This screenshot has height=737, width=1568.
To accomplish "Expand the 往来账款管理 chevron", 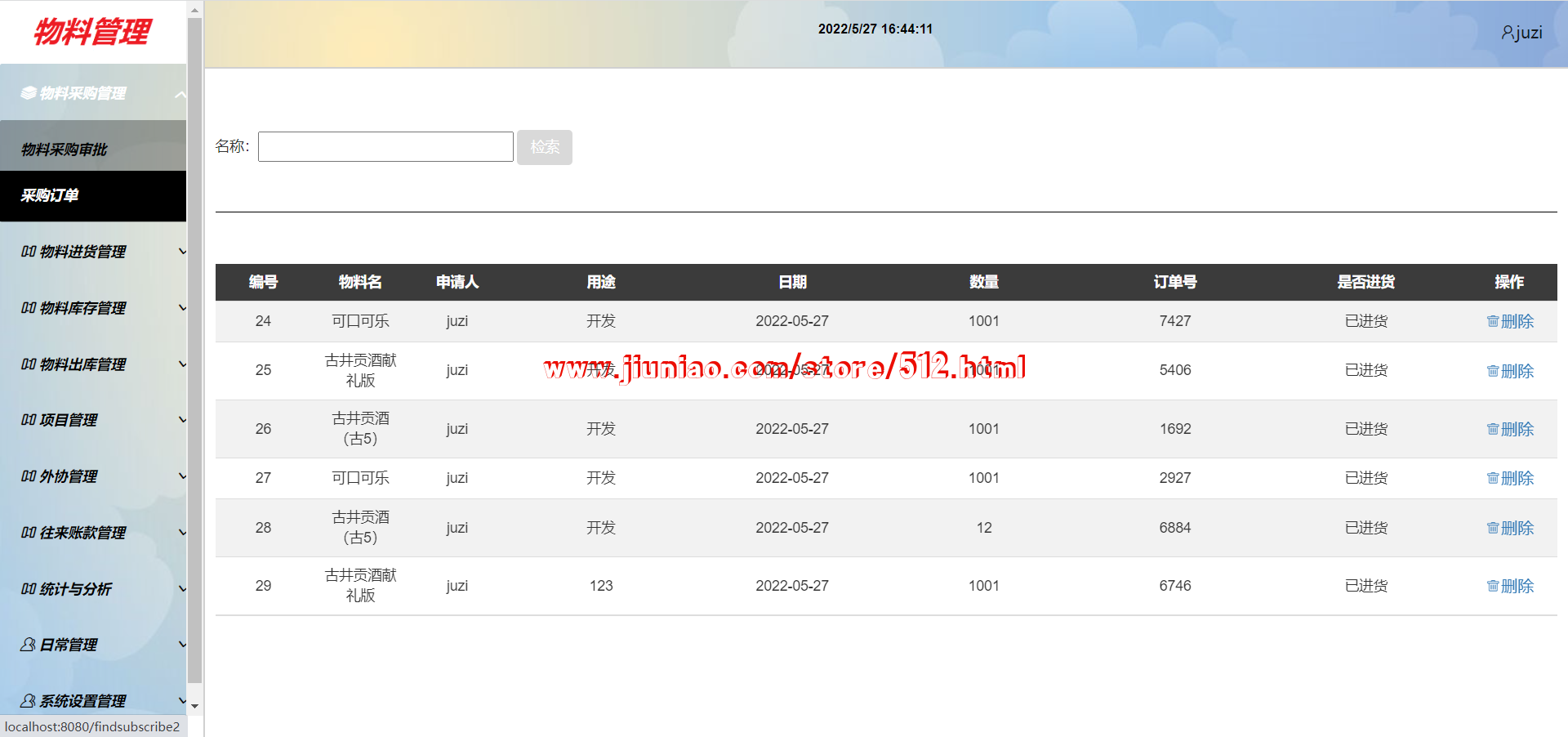I will coord(182,533).
